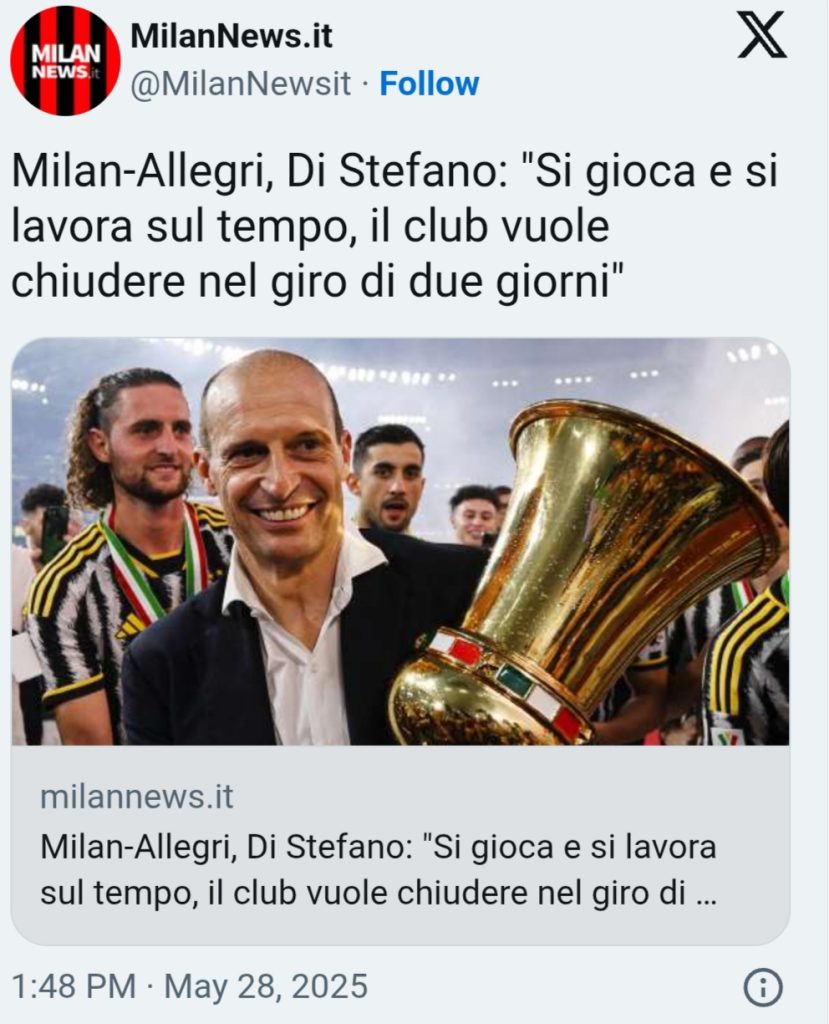The image size is (829, 1024).
Task: Click the tweet headline text about Milan-Allegri
Action: [x=395, y=227]
